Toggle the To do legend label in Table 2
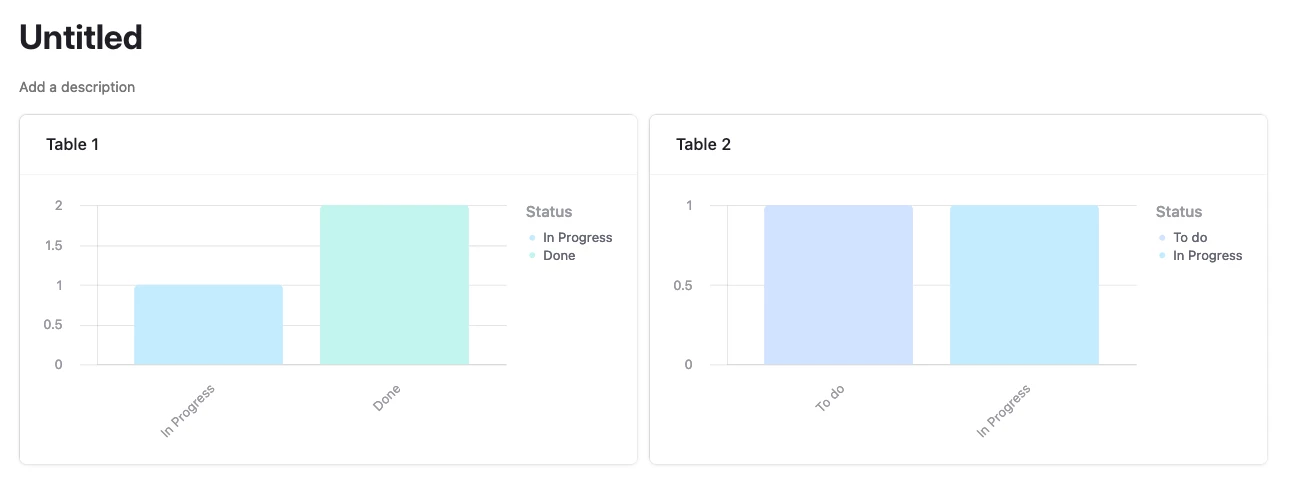Image resolution: width=1295 pixels, height=491 pixels. [1190, 238]
